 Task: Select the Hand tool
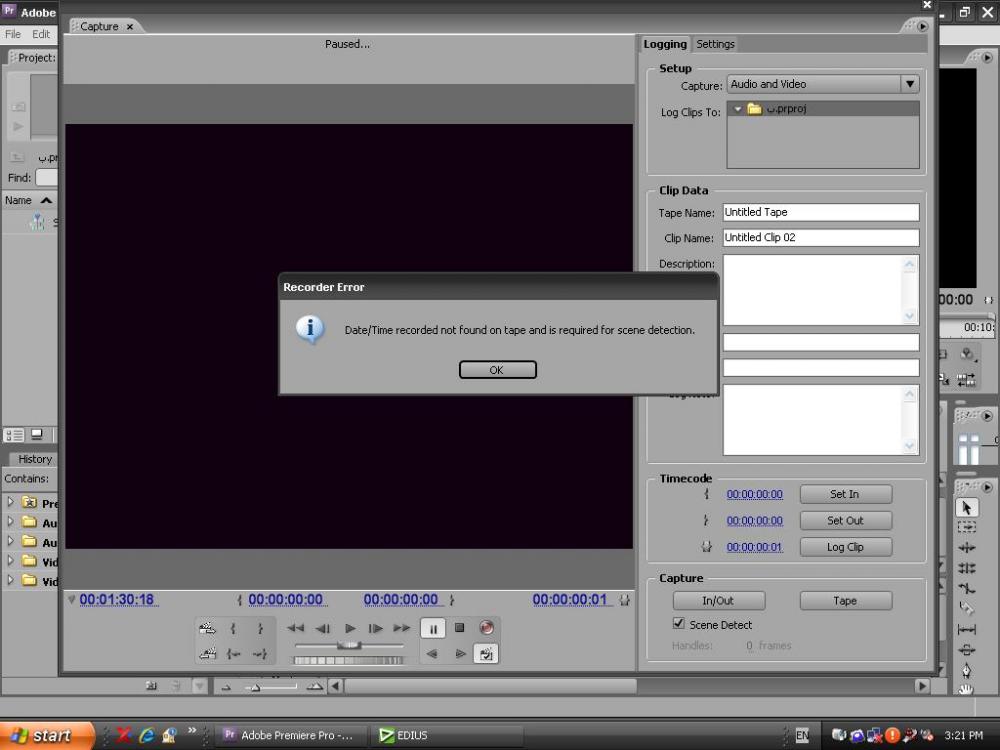tap(967, 689)
